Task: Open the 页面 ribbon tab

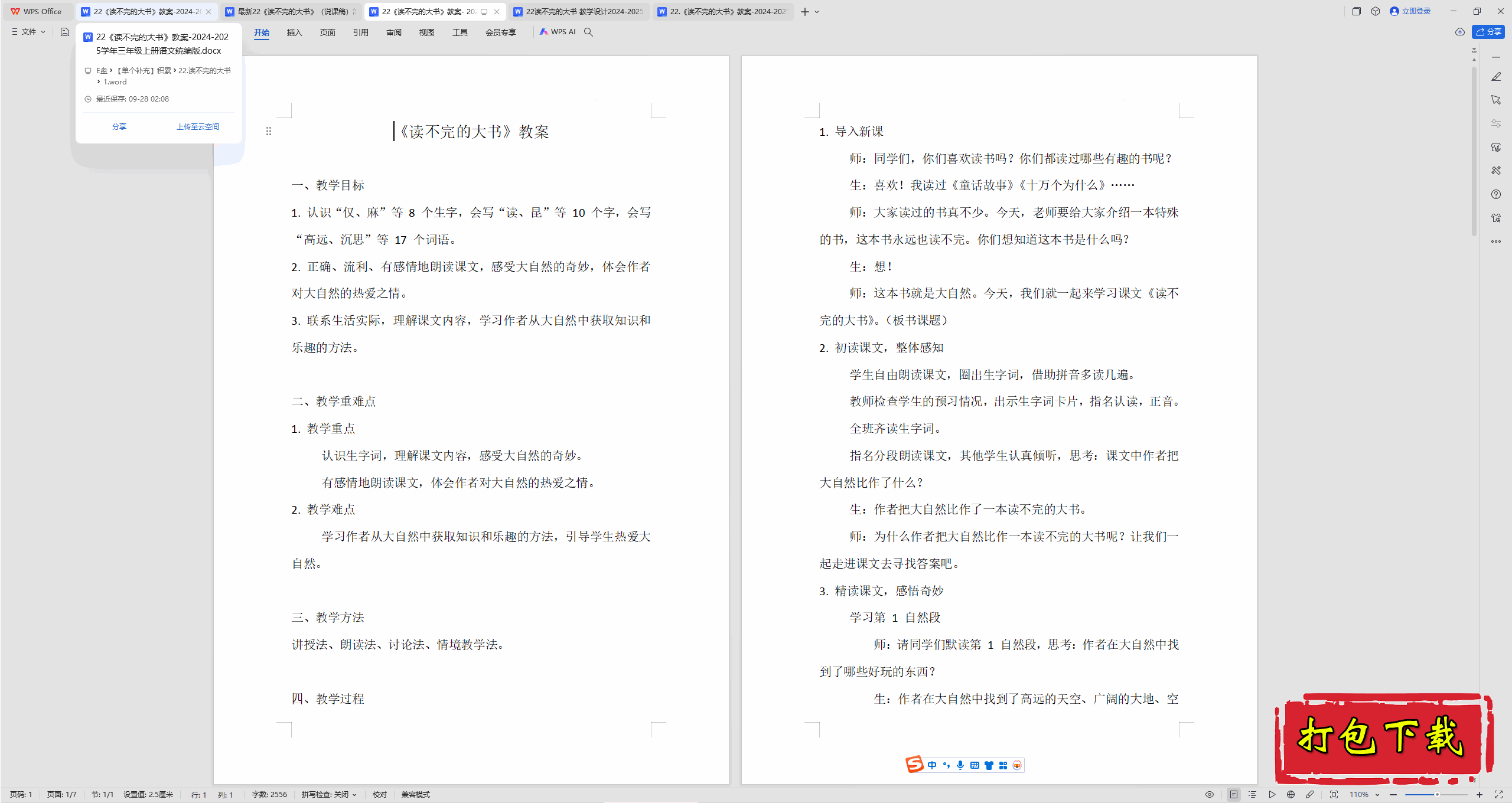Action: pyautogui.click(x=327, y=32)
